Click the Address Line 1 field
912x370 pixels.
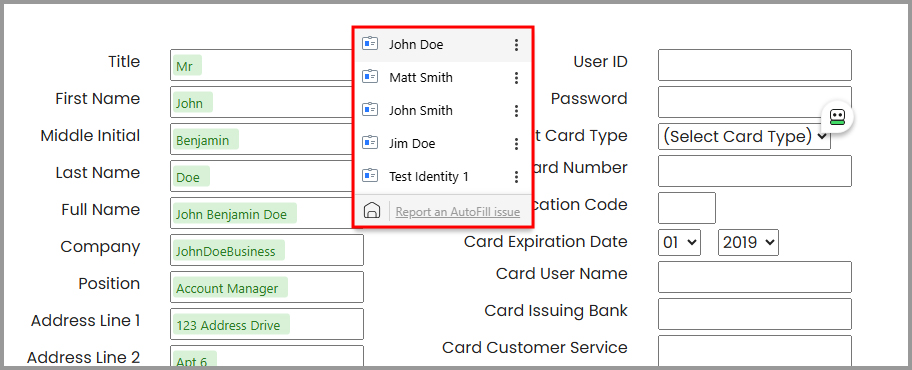(x=267, y=324)
